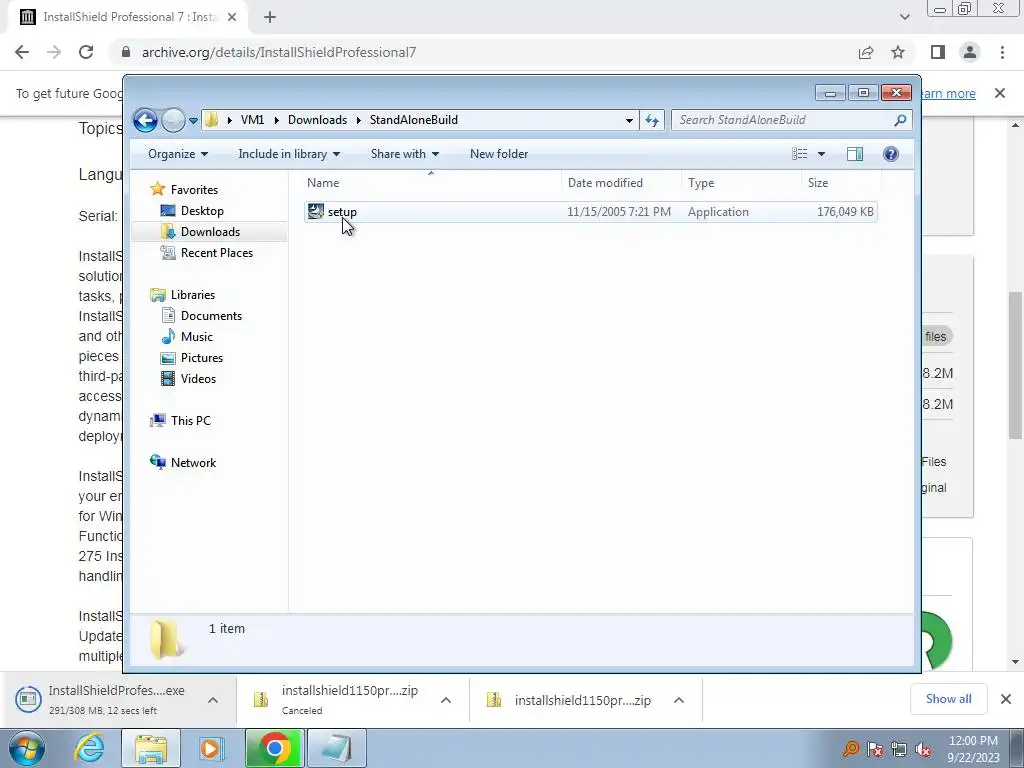Select Favorites in navigation pane
This screenshot has width=1024, height=768.
(194, 190)
